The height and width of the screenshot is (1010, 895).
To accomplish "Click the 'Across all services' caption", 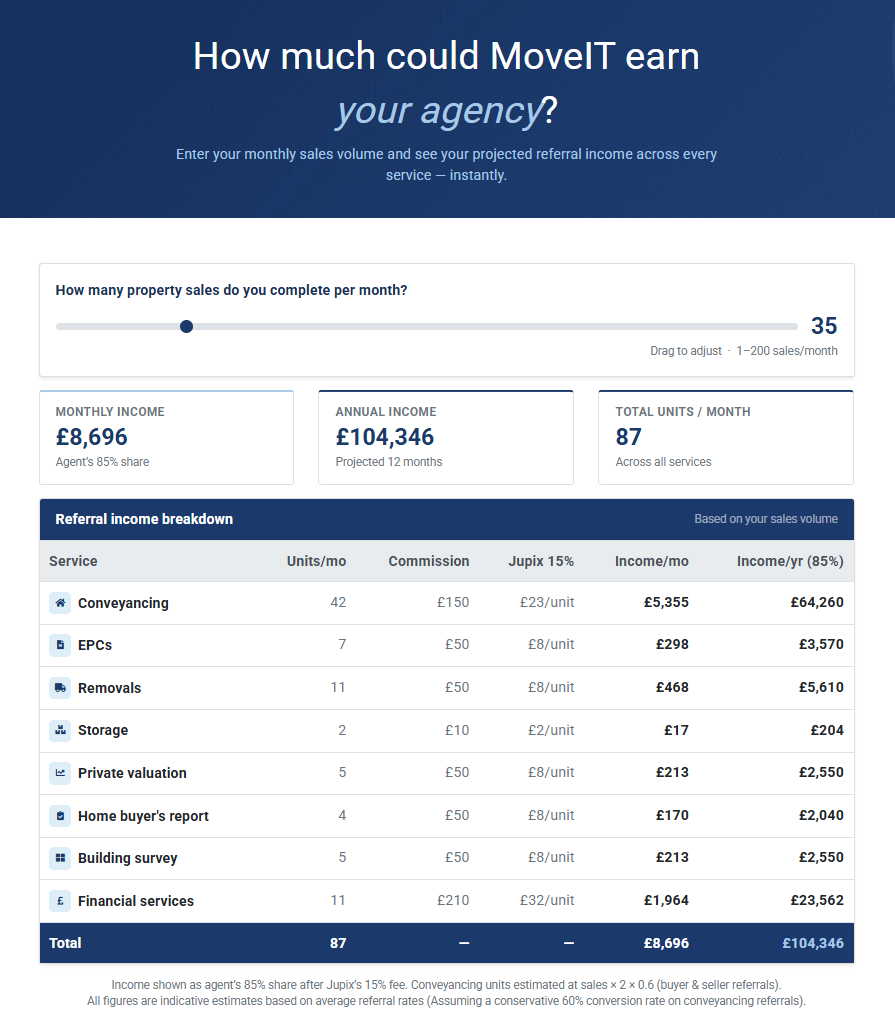I will [663, 462].
